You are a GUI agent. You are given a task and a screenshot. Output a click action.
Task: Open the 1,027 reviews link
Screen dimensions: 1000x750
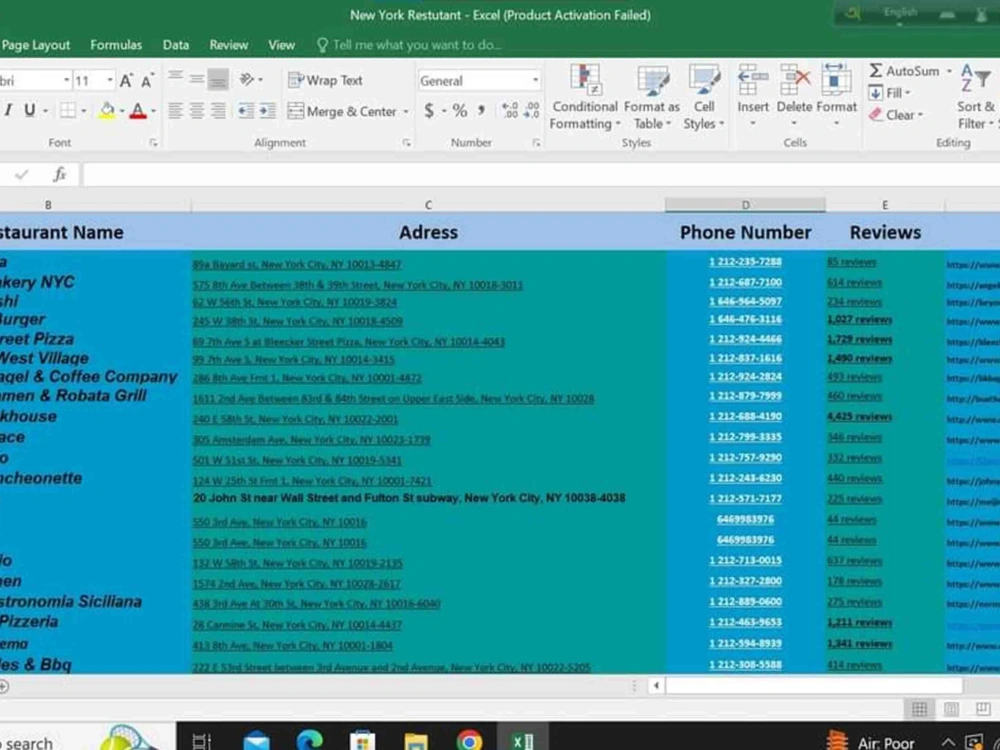tap(859, 320)
